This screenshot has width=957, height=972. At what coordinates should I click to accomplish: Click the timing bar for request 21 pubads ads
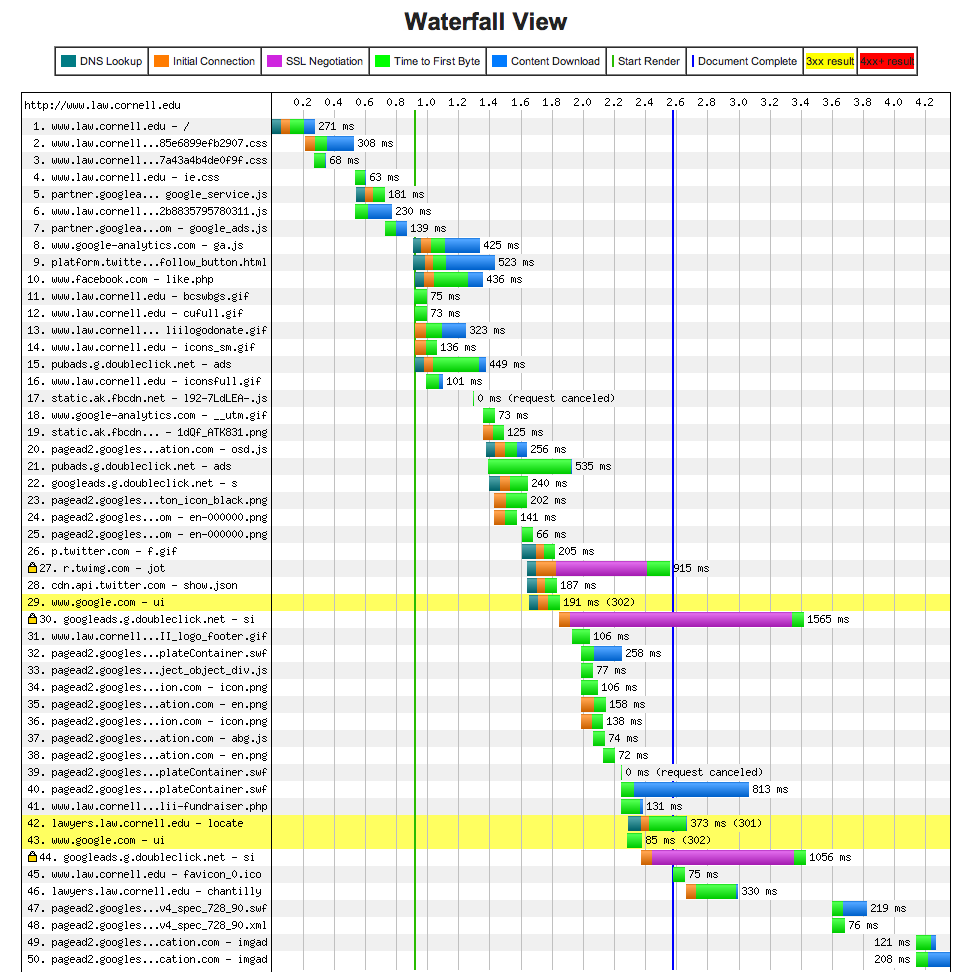point(530,466)
